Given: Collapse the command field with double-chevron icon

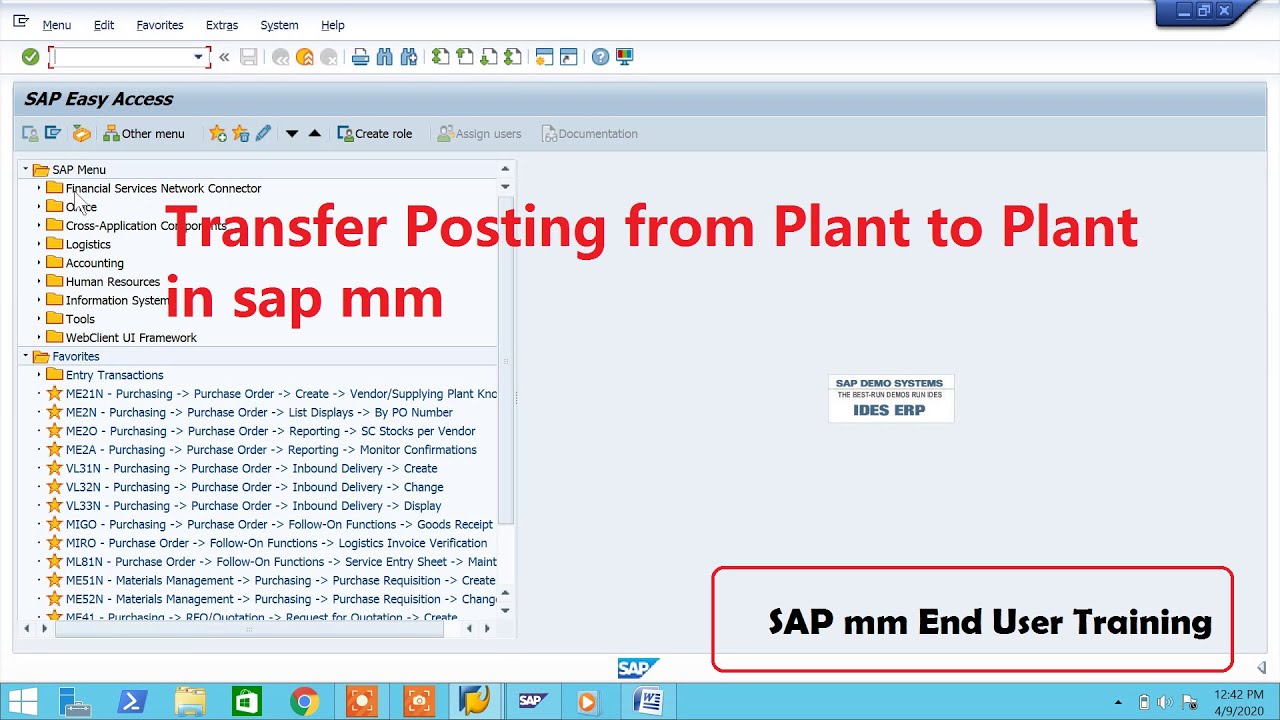Looking at the screenshot, I should click(224, 57).
